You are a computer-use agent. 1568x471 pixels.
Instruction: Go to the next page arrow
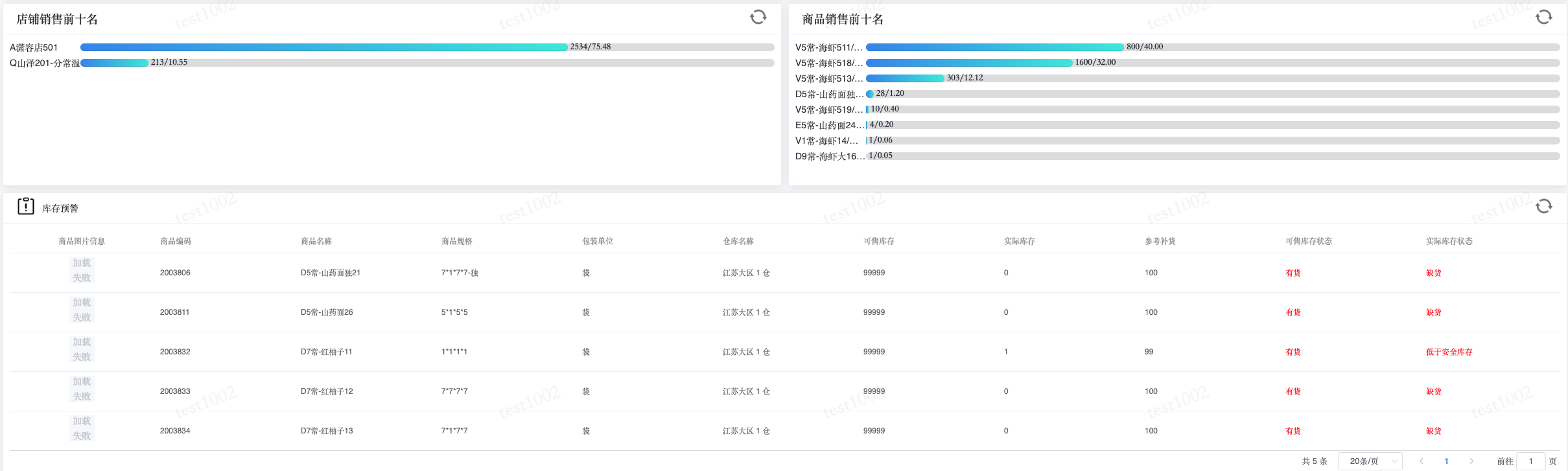click(x=1471, y=461)
